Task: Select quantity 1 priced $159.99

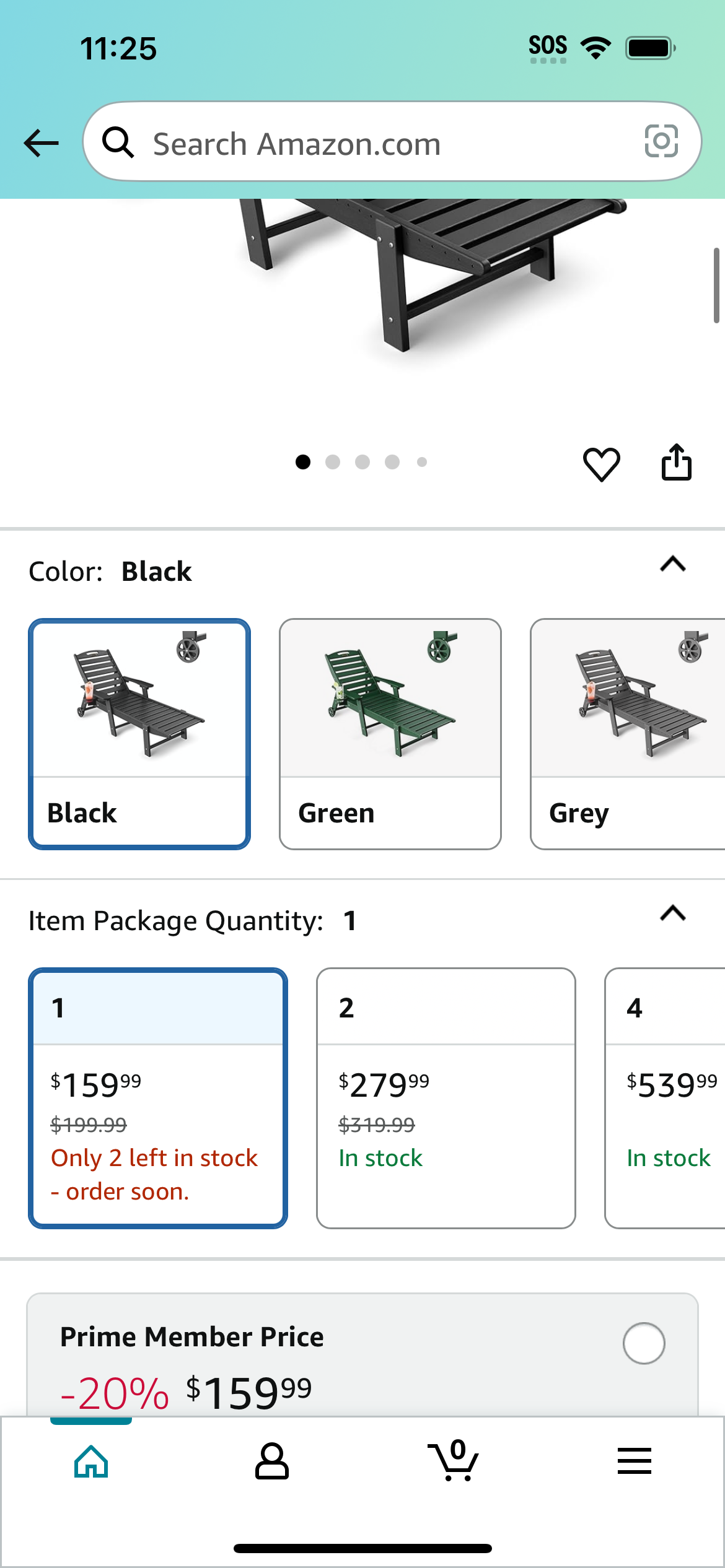Action: 158,1098
